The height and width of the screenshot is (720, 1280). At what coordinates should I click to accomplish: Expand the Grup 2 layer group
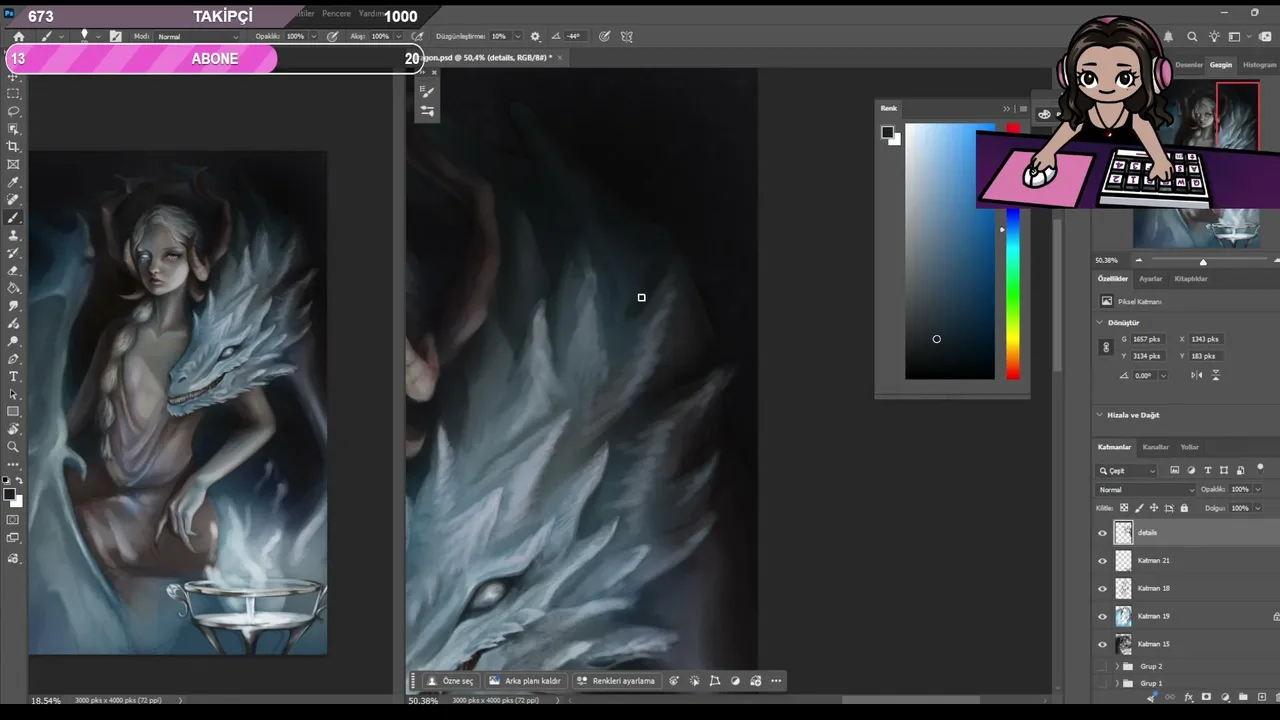pyautogui.click(x=1116, y=667)
